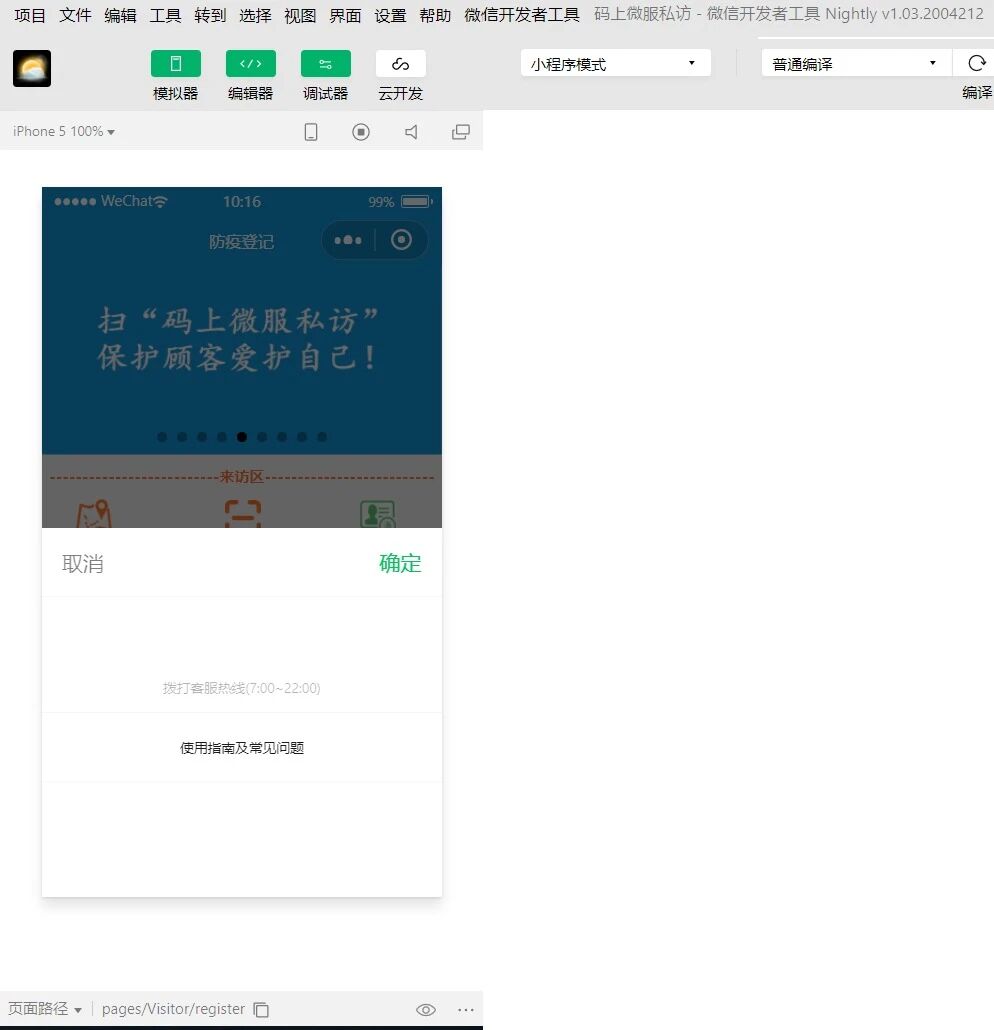This screenshot has width=994, height=1030.
Task: Click the phone device orientation icon
Action: (x=311, y=132)
